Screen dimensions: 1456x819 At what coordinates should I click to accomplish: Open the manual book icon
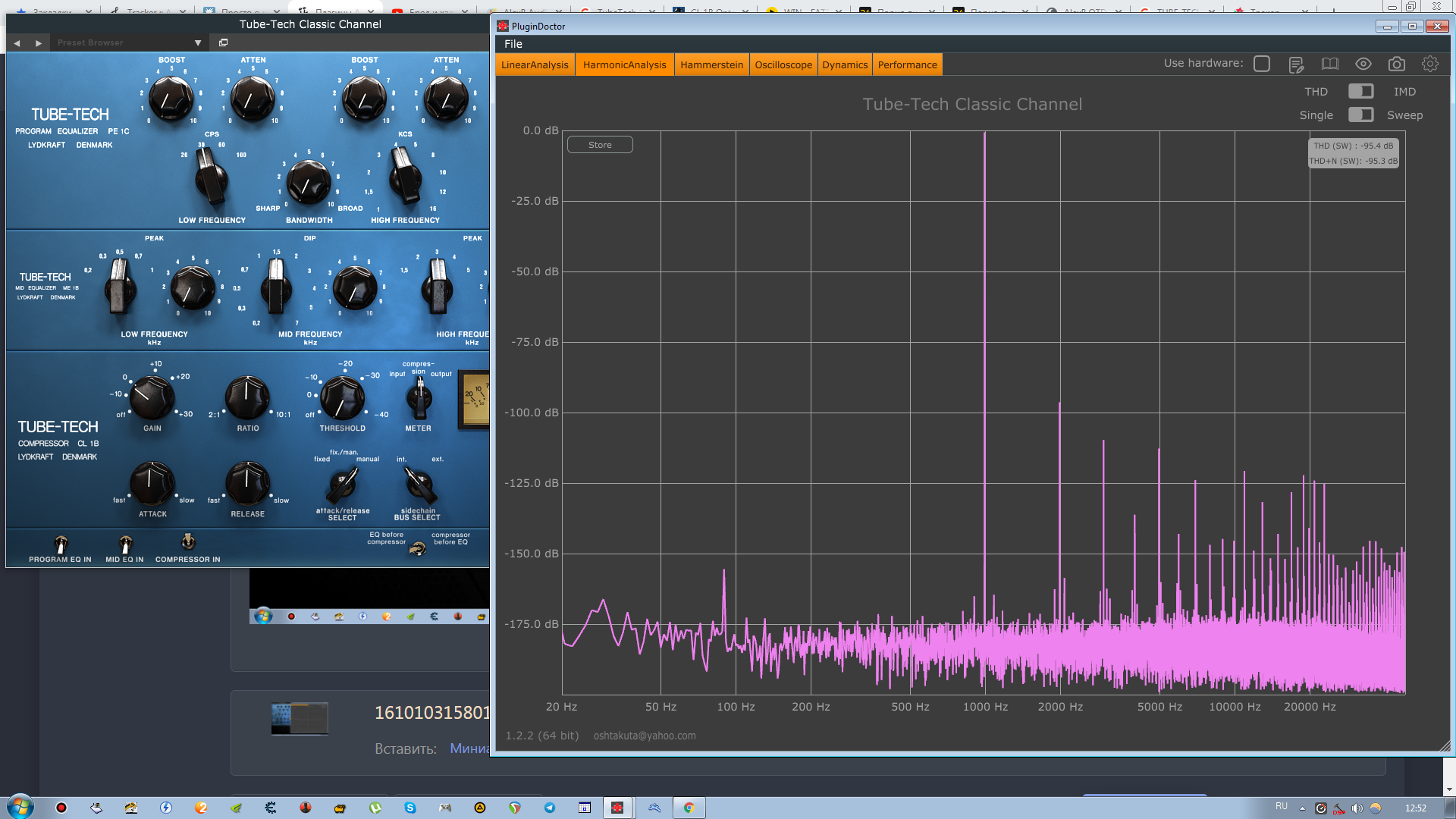pos(1330,64)
